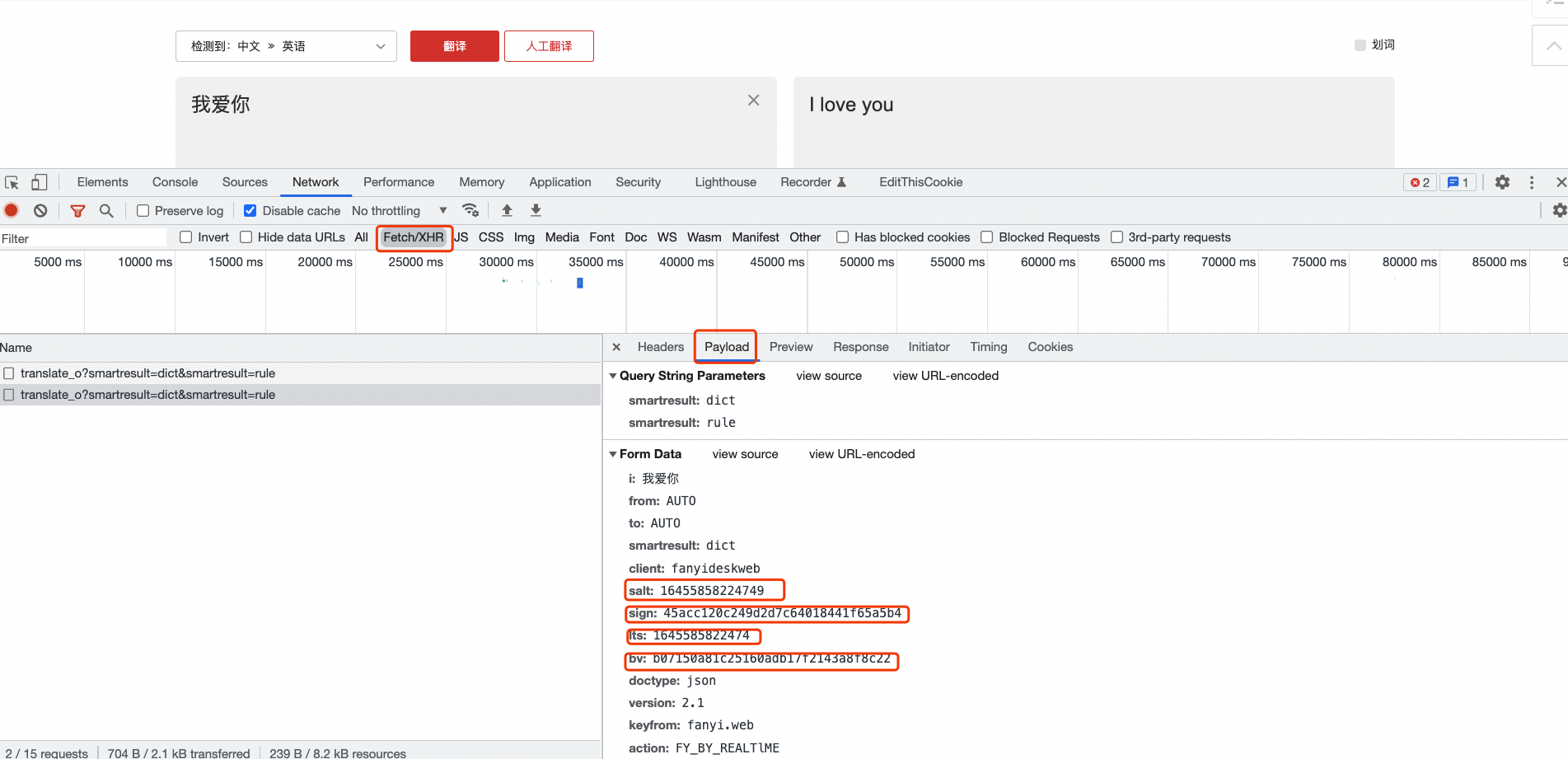Open the EditThisCookie panel
The height and width of the screenshot is (759, 1568).
tap(920, 182)
